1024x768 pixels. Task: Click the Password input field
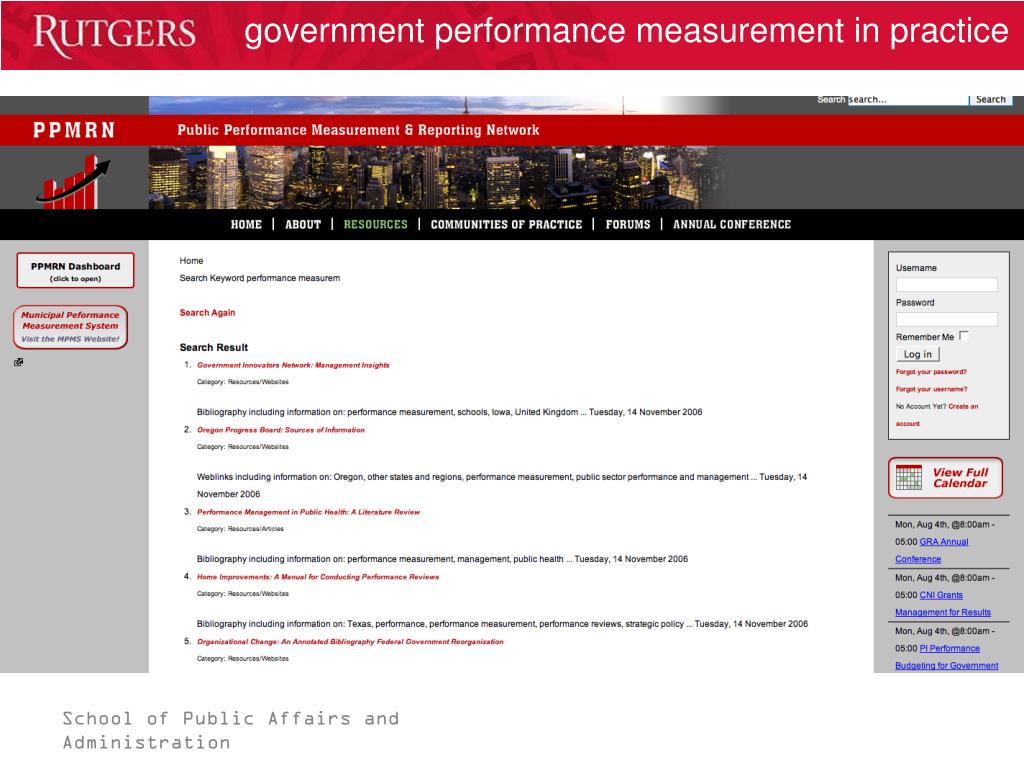click(946, 319)
